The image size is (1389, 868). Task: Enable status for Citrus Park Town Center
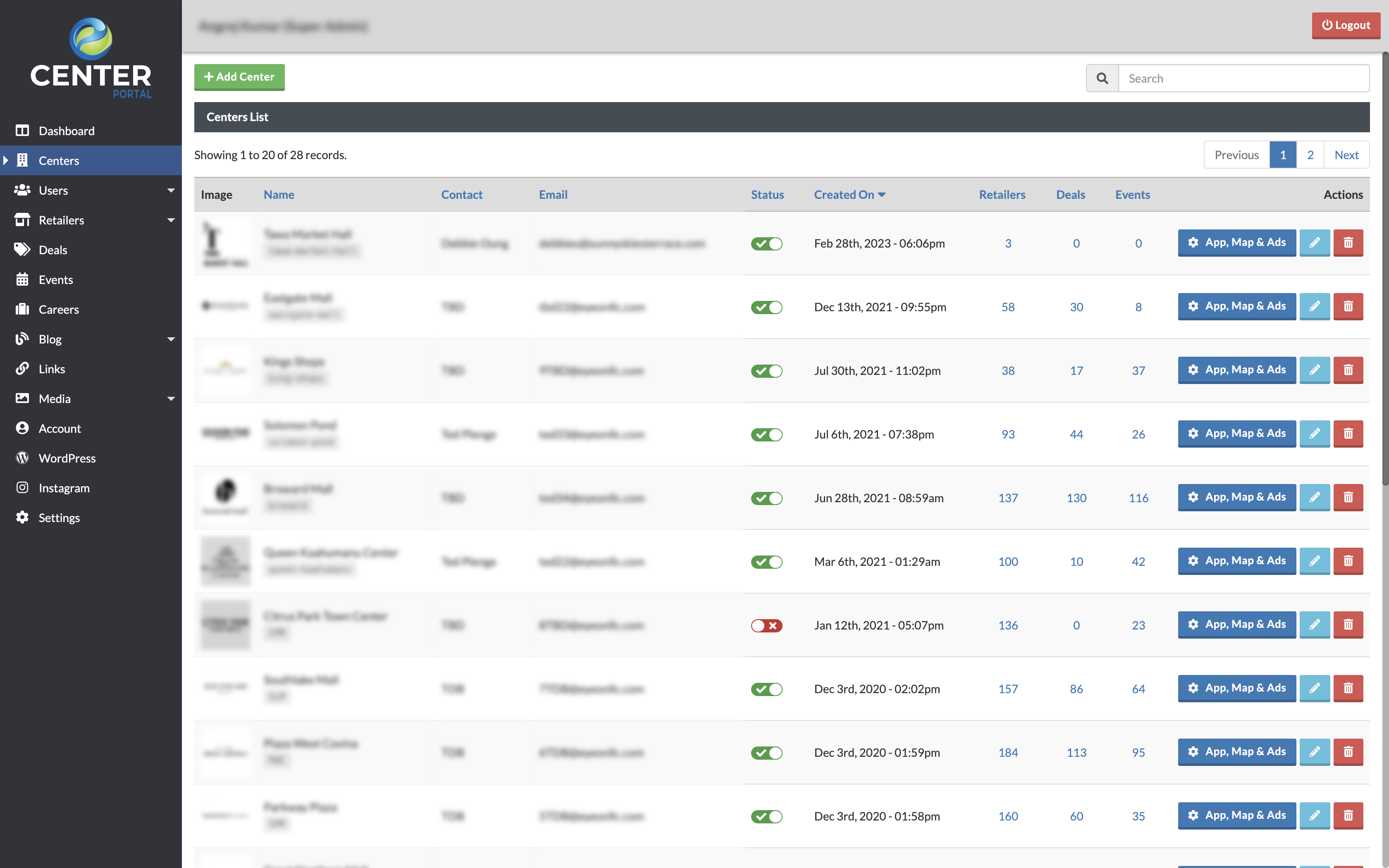click(767, 625)
